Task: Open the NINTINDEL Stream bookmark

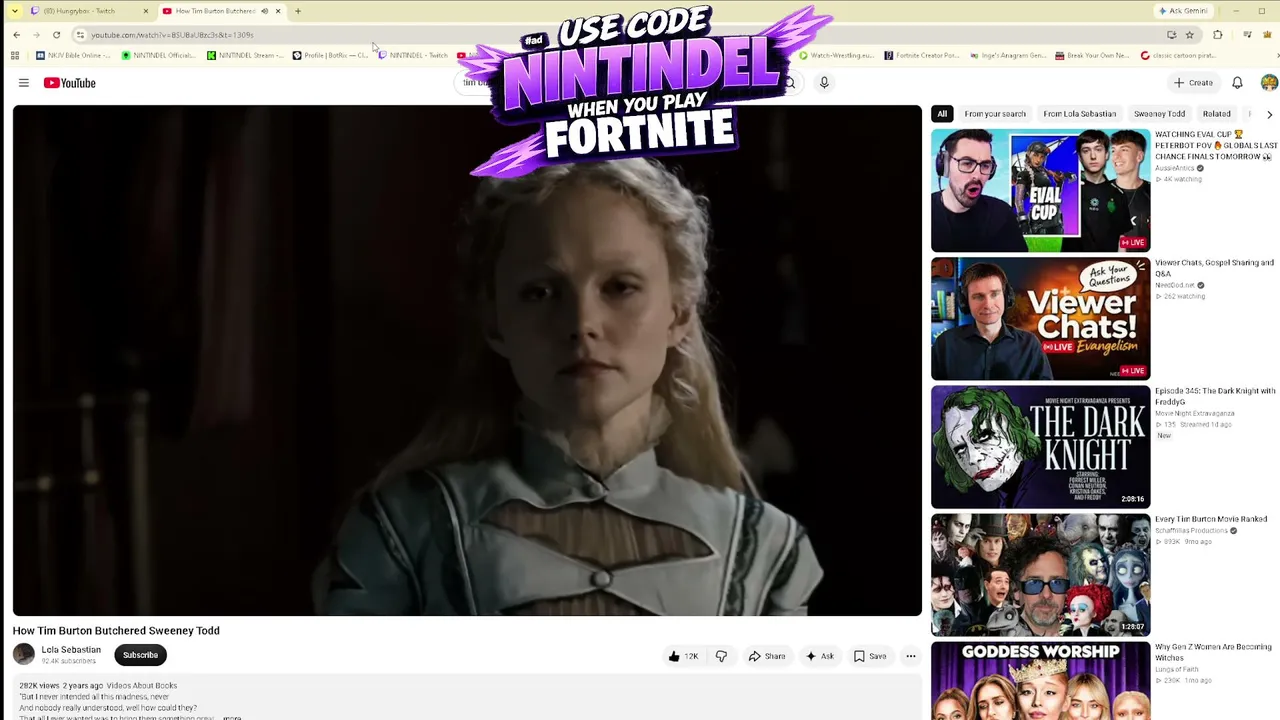Action: [245, 55]
